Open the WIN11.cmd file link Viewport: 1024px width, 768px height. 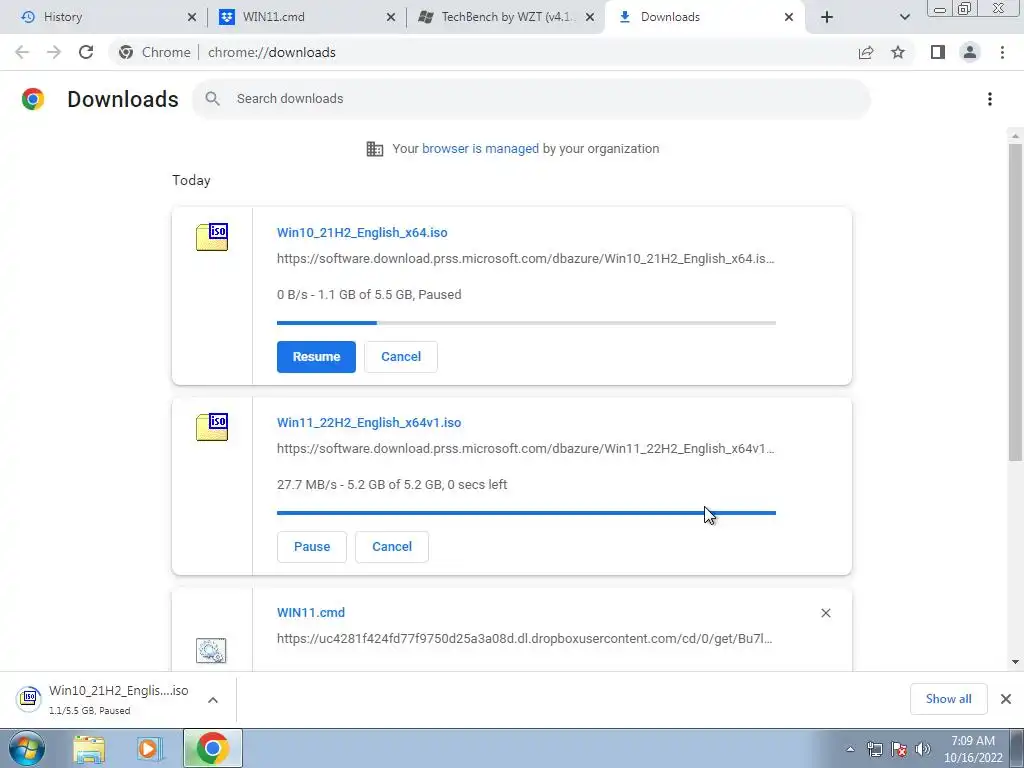tap(311, 613)
